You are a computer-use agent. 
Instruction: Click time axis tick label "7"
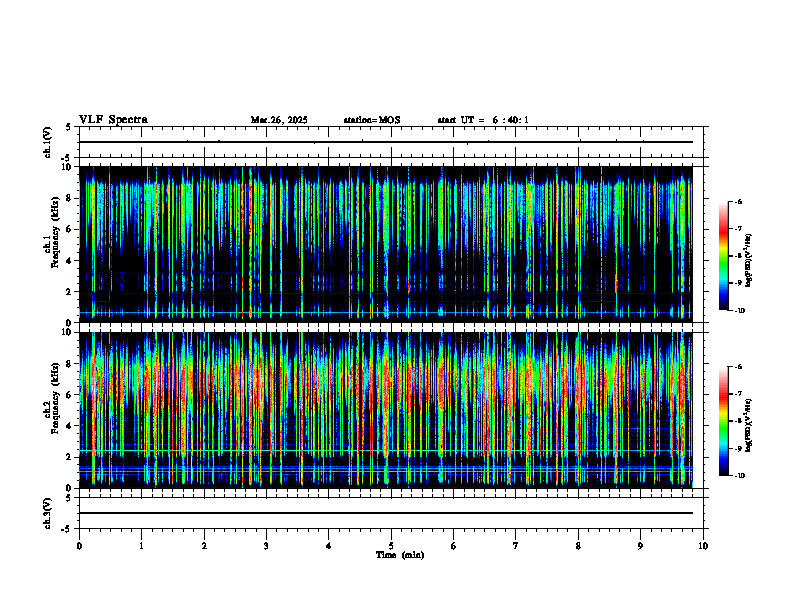(516, 546)
